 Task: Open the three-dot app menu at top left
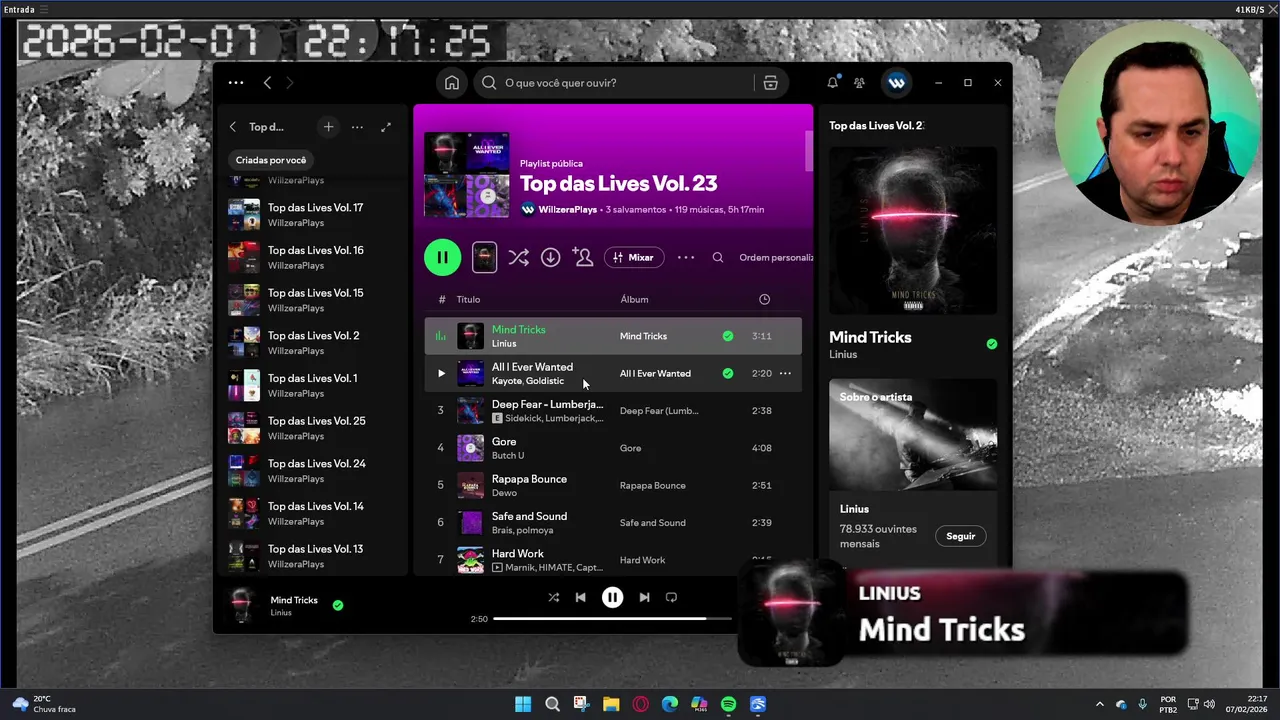click(236, 83)
